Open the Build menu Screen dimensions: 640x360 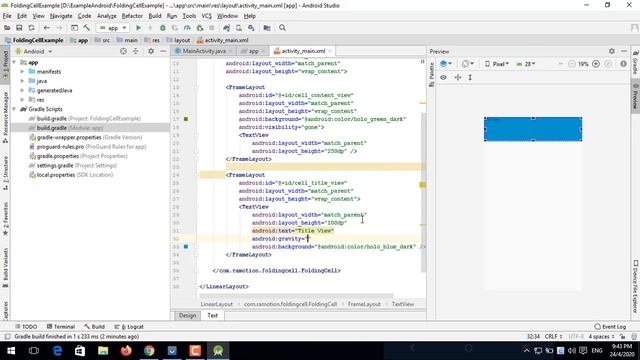coord(155,16)
